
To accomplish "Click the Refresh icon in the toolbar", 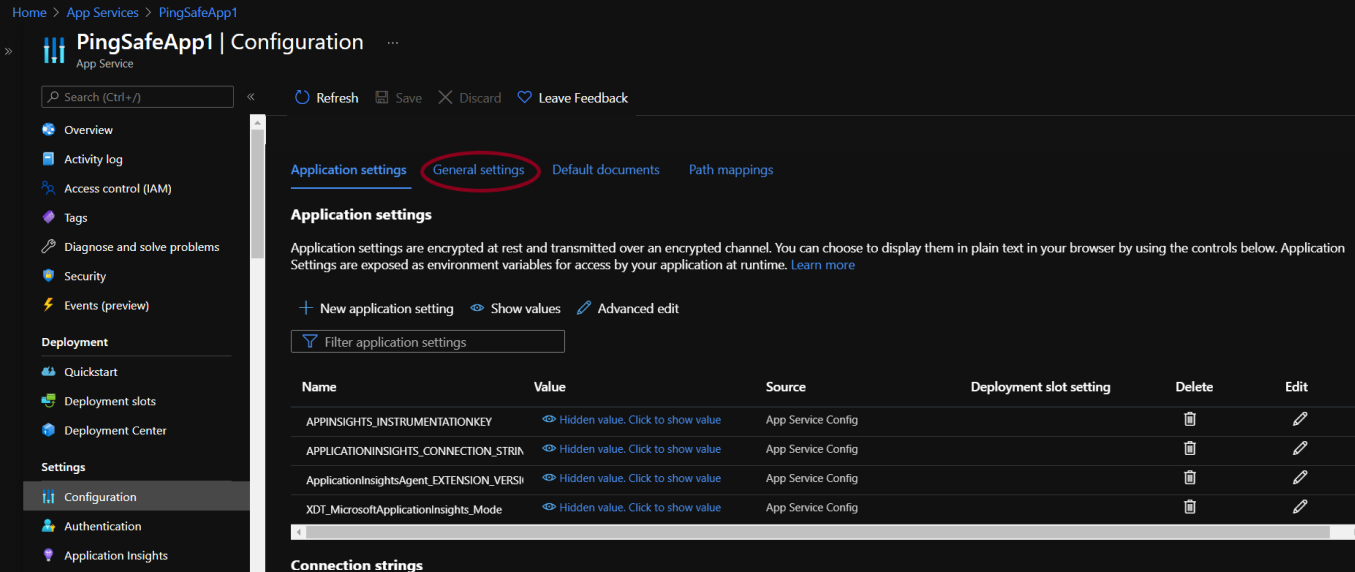I will tap(302, 98).
